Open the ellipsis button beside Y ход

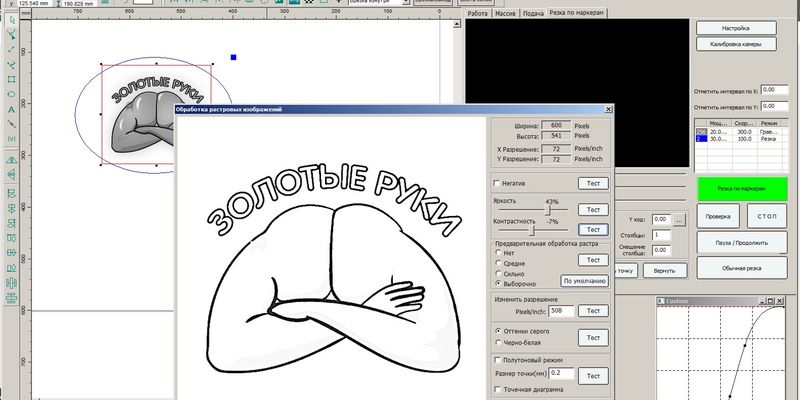tap(678, 219)
